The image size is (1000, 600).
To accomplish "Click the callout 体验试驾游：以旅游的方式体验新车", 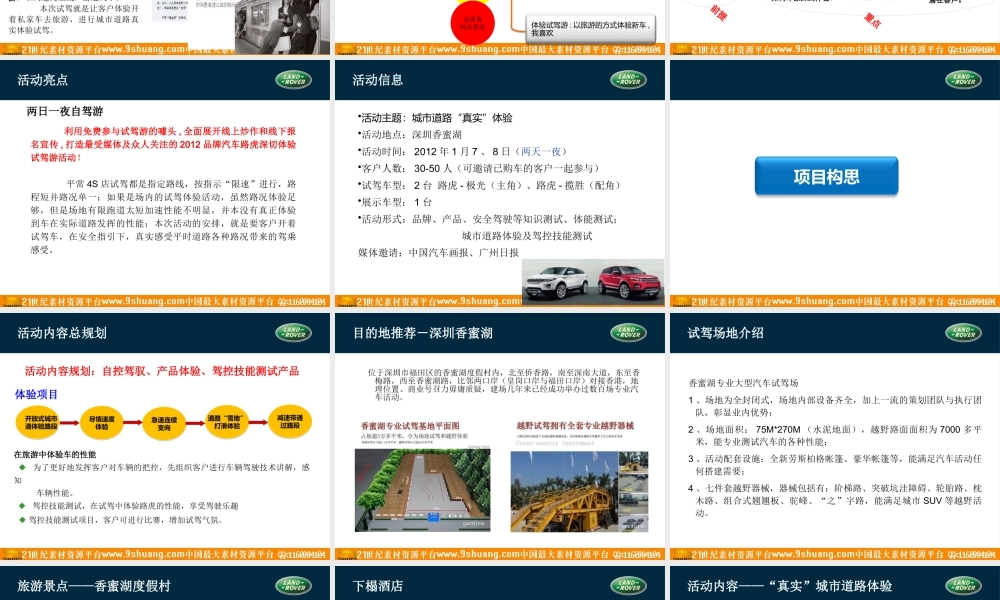I will click(592, 28).
